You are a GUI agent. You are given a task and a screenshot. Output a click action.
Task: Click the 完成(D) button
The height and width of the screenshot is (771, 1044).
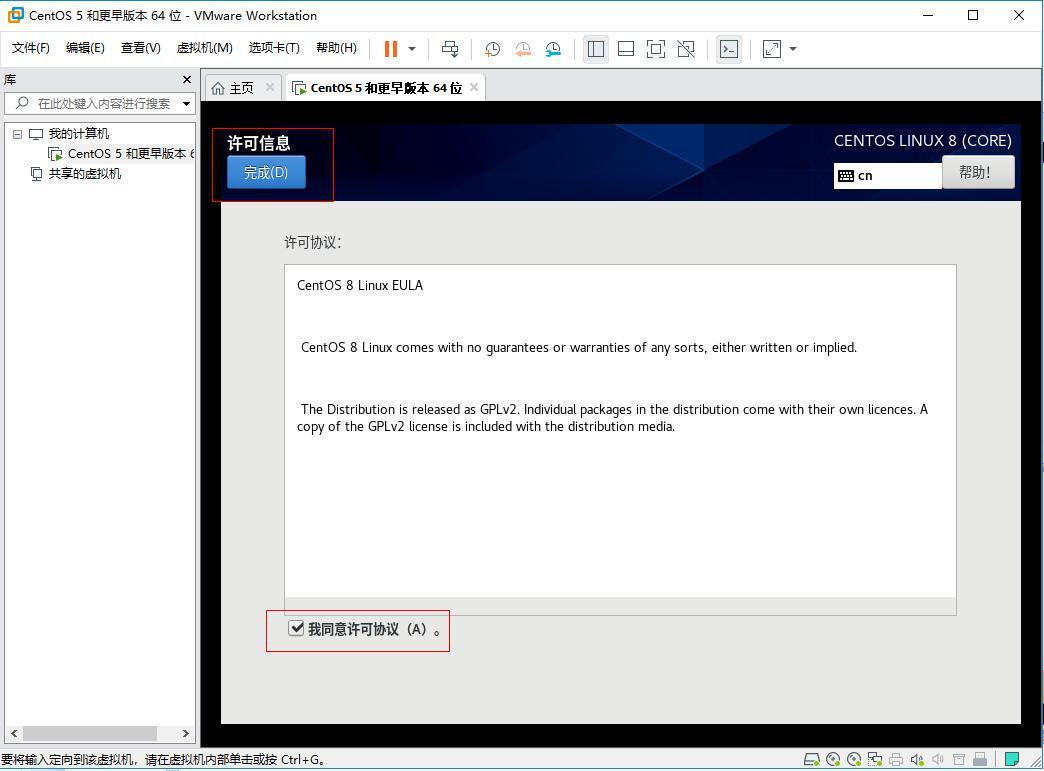(266, 172)
